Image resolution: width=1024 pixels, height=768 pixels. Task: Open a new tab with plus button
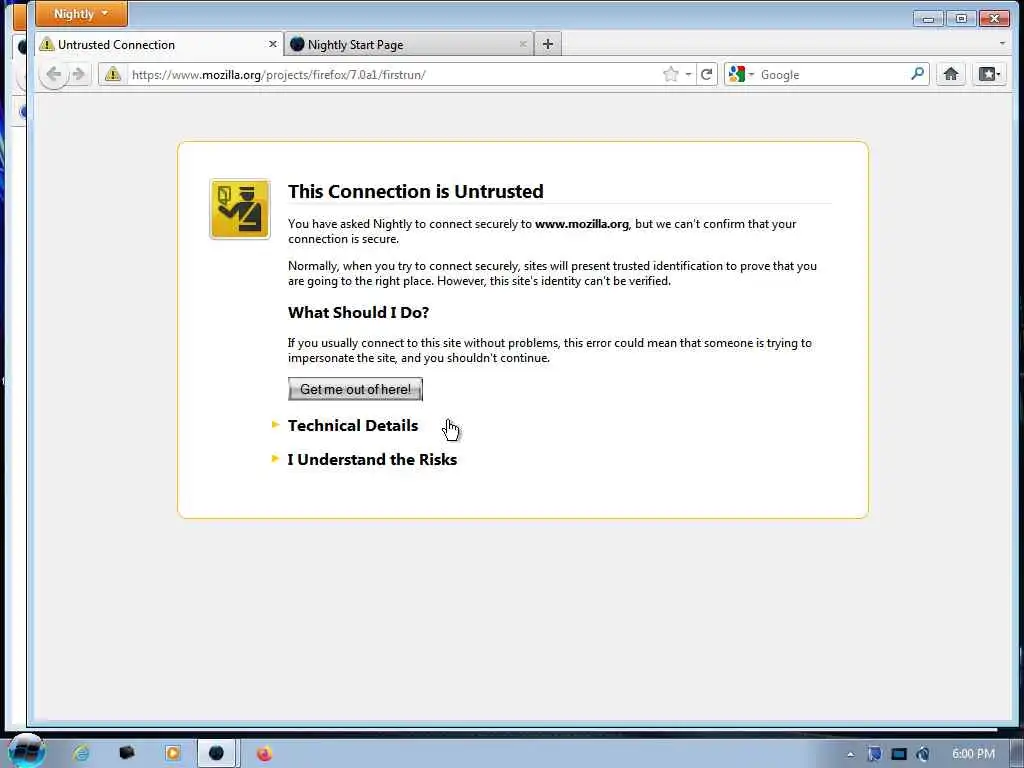tap(548, 44)
